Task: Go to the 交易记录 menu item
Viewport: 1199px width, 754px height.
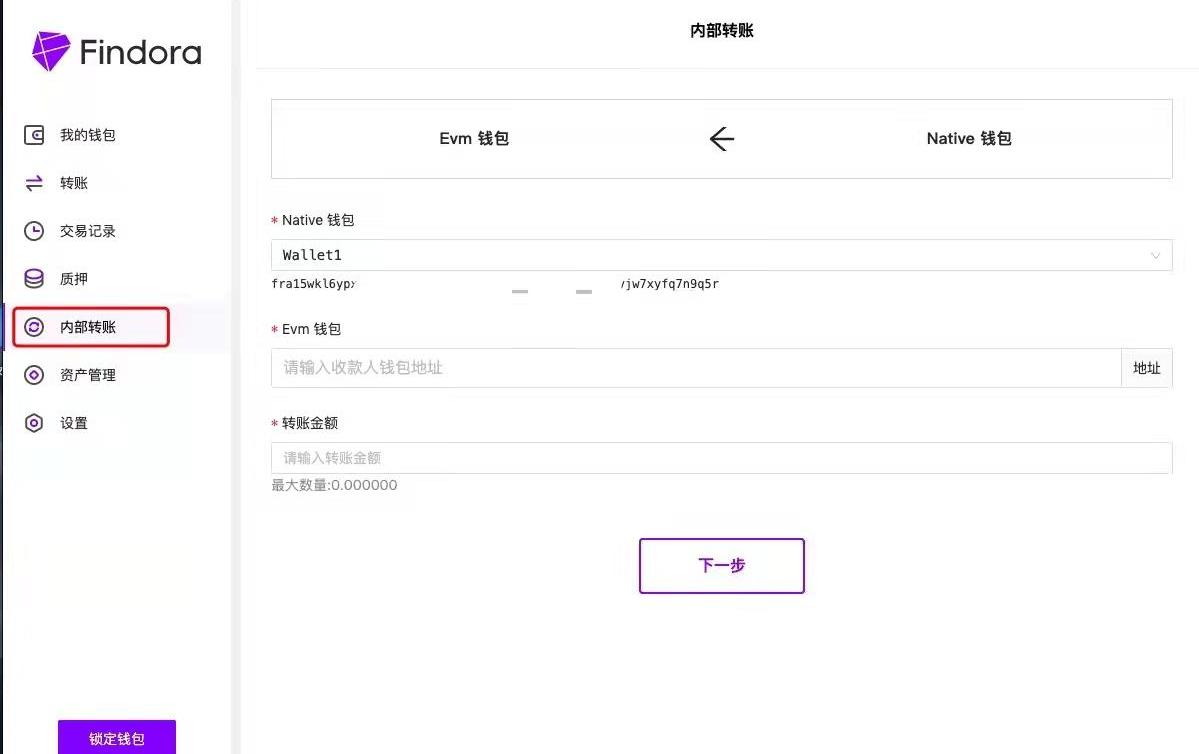Action: pyautogui.click(x=88, y=231)
